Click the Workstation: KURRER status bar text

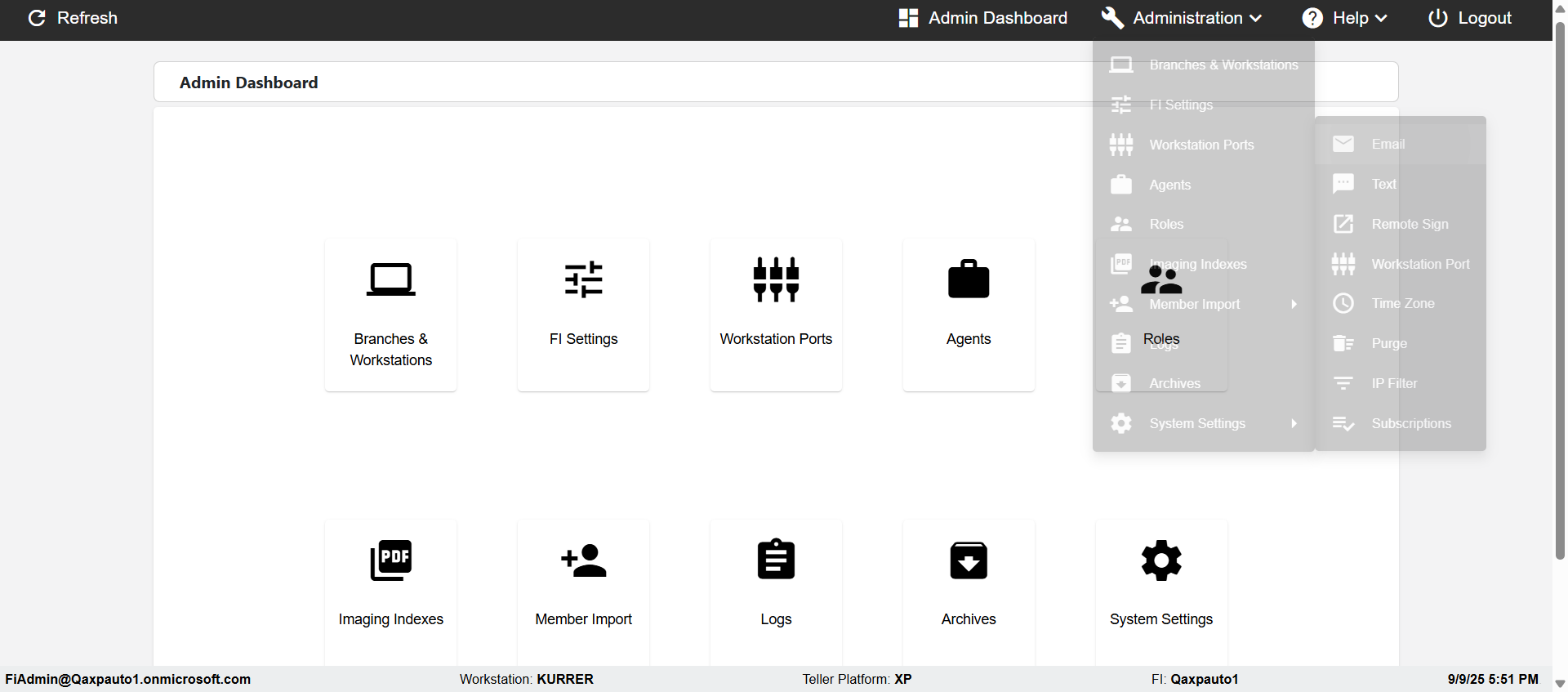[527, 679]
